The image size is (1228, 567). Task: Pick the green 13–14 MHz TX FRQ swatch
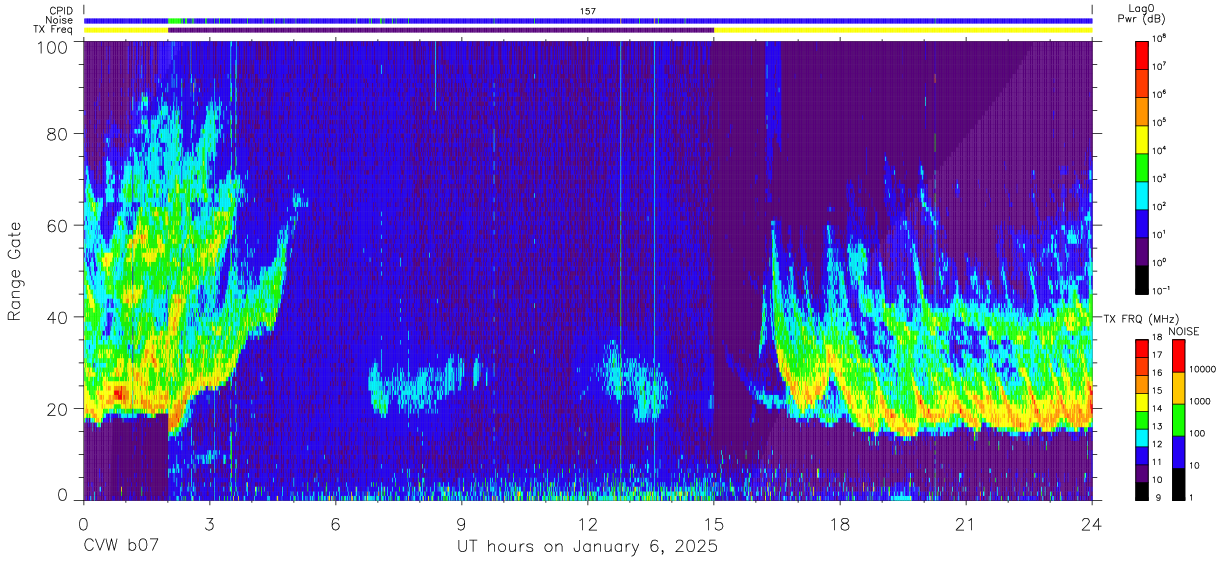(x=1142, y=418)
